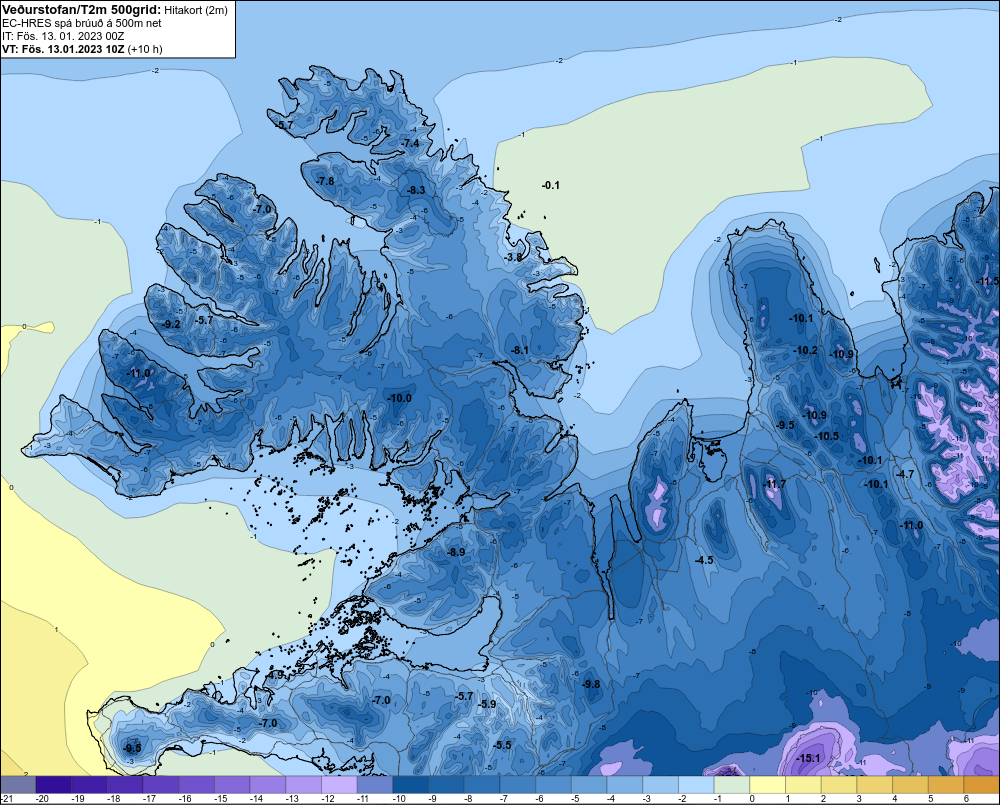Click the '-11.7' temperature label

coord(775,484)
